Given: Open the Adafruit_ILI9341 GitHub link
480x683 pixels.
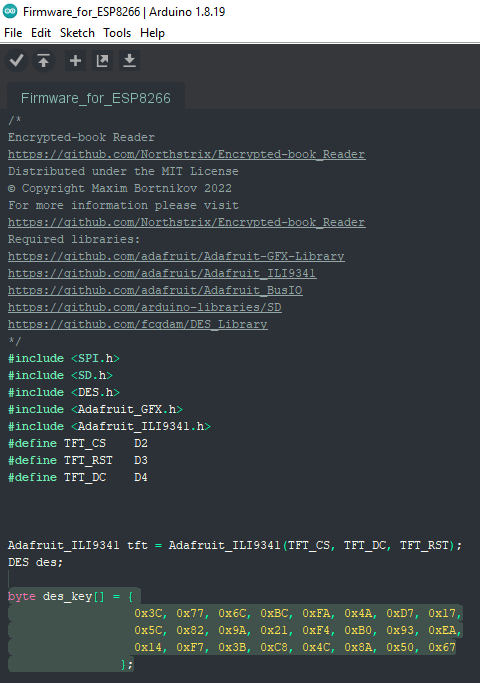Looking at the screenshot, I should (x=162, y=273).
